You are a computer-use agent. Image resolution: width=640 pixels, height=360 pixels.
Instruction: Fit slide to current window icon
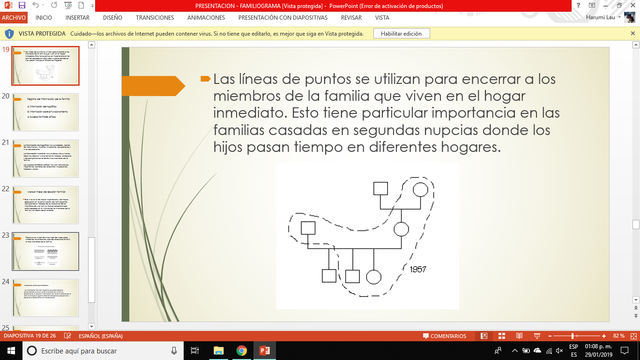633,336
